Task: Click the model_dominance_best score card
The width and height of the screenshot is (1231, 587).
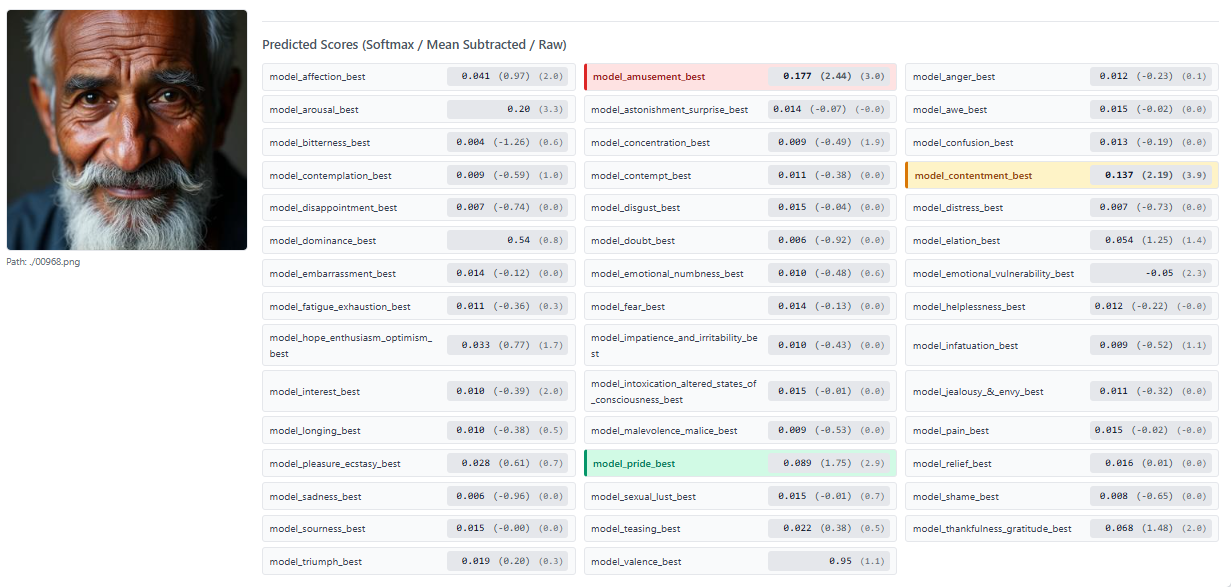Action: [x=418, y=241]
